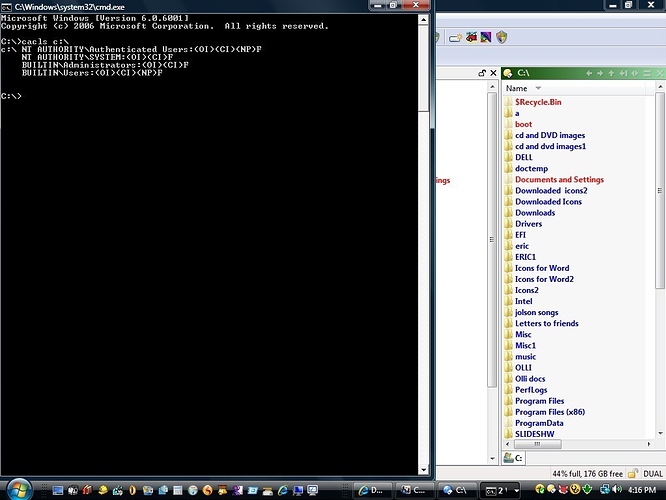Select the doctemp folder
Image resolution: width=666 pixels, height=500 pixels.
[x=531, y=169]
